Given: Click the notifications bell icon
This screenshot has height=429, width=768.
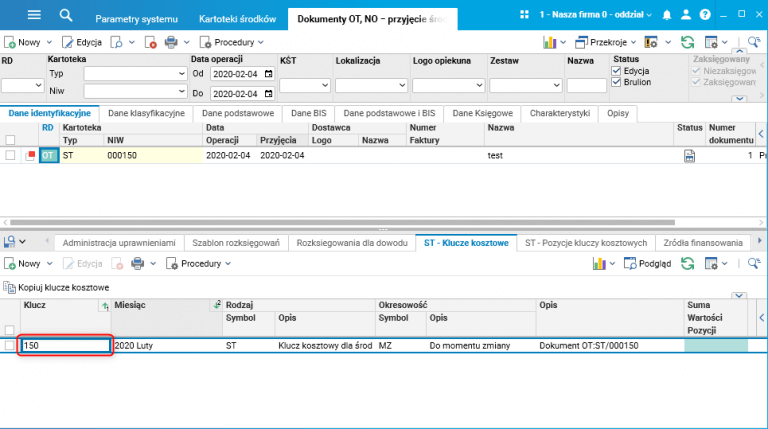Looking at the screenshot, I should 667,15.
